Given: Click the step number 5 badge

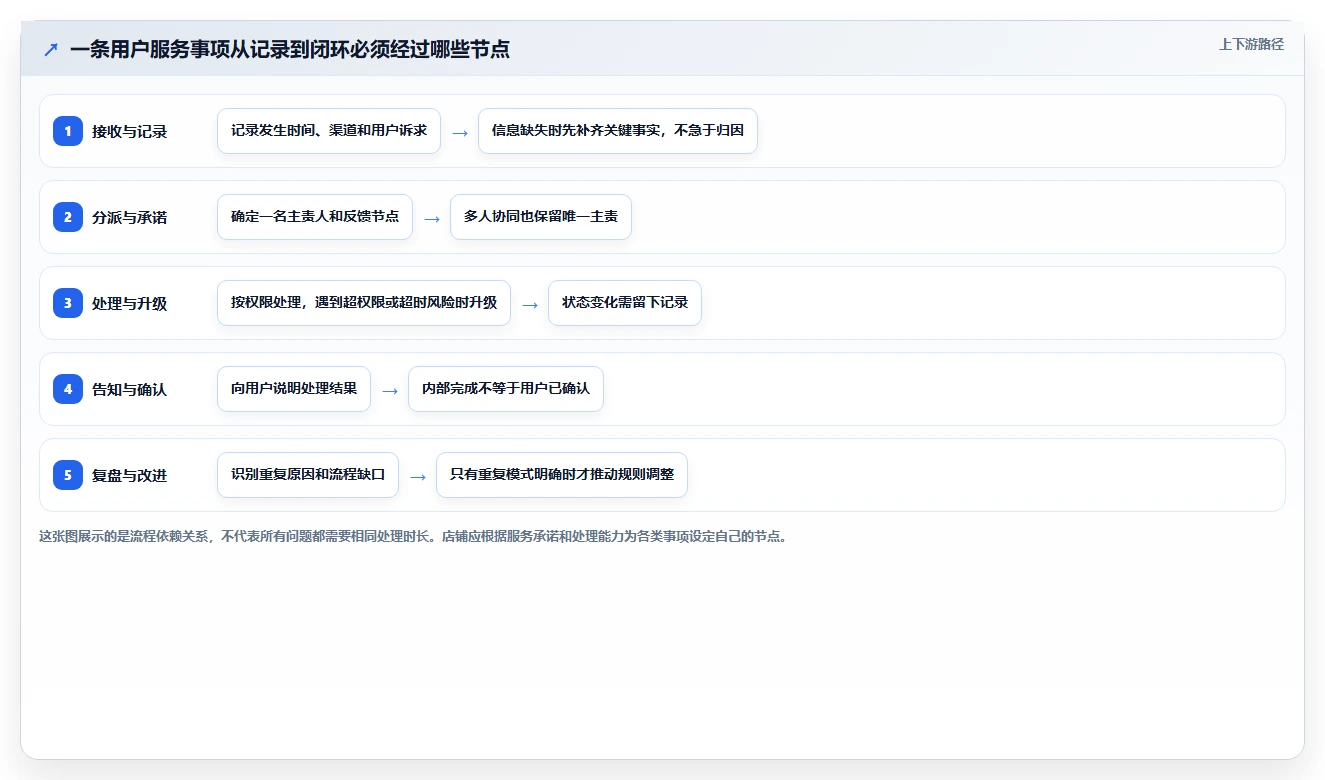Looking at the screenshot, I should [68, 475].
